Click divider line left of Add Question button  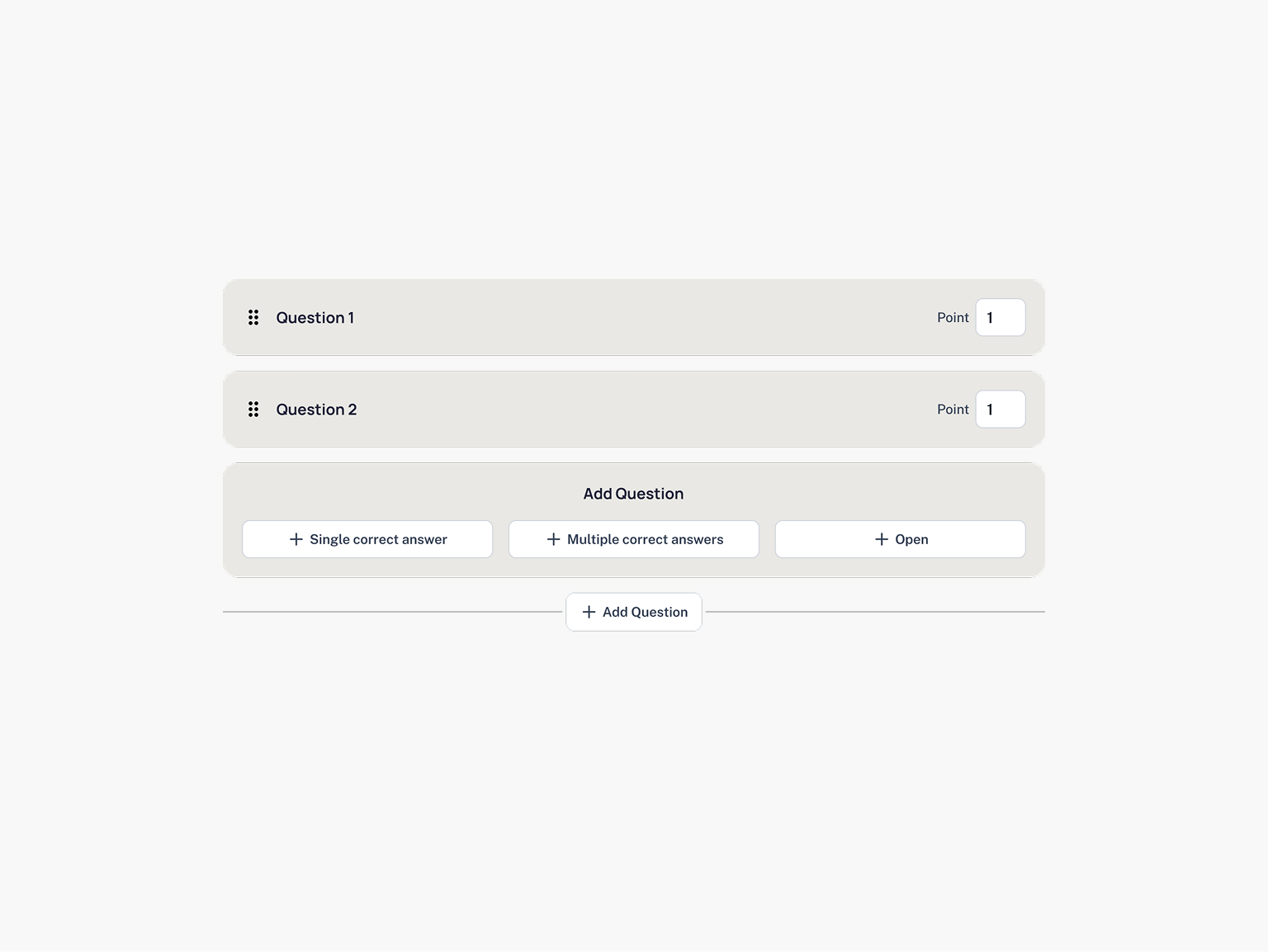click(x=392, y=612)
